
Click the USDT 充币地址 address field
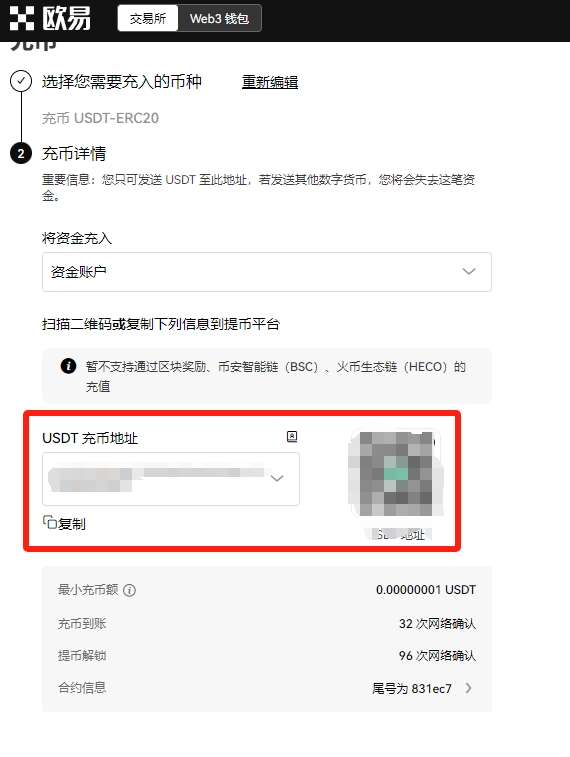click(x=171, y=479)
